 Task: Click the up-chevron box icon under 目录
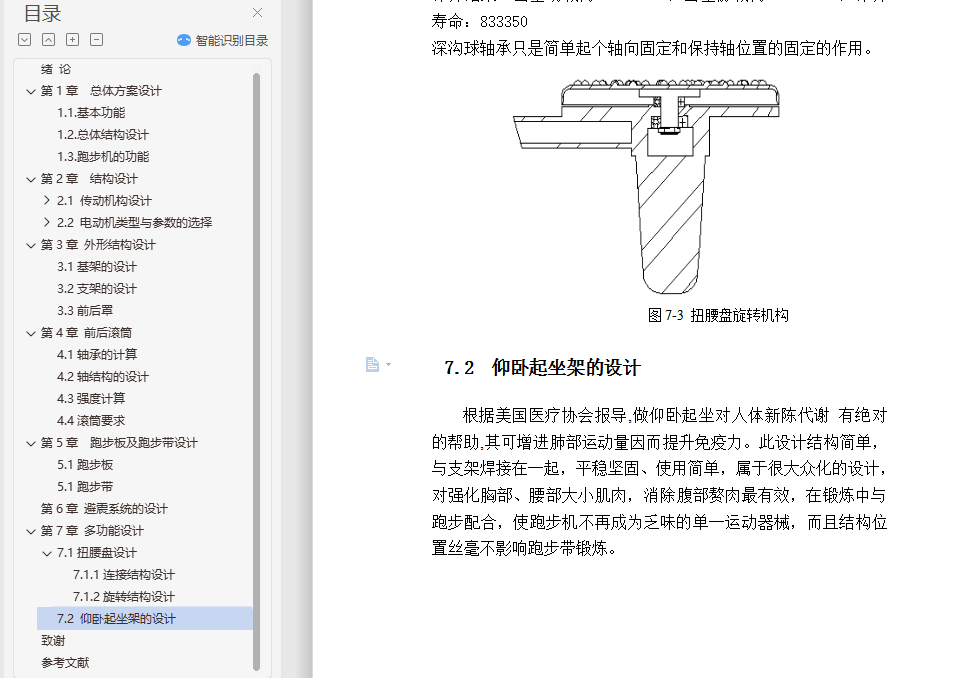click(x=48, y=40)
